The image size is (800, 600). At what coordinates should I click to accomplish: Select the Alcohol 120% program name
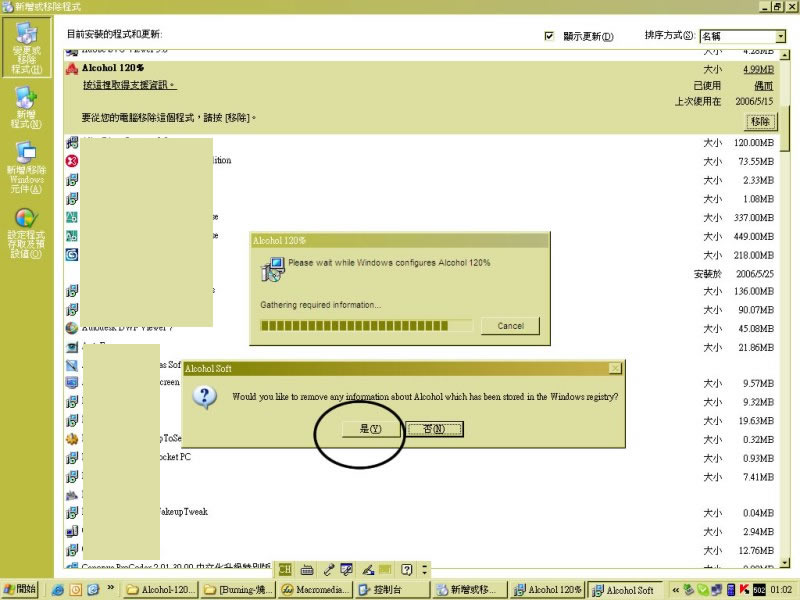tap(113, 68)
